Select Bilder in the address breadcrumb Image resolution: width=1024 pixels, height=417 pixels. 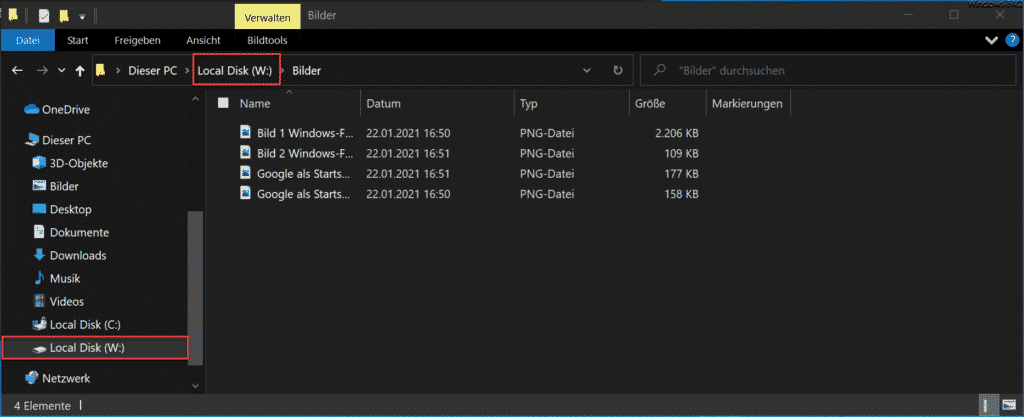(x=306, y=70)
